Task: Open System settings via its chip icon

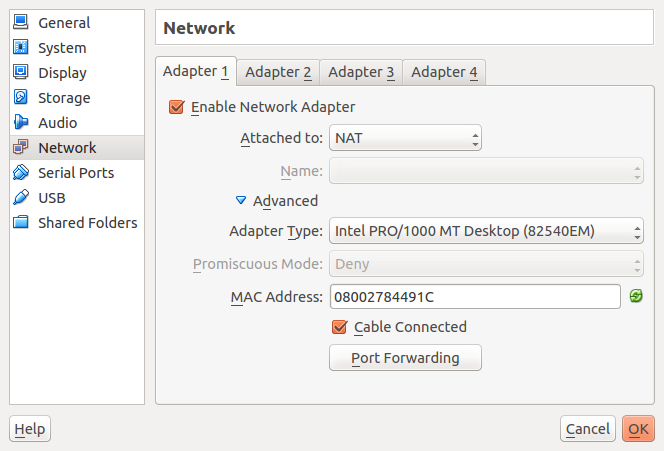Action: [x=21, y=48]
